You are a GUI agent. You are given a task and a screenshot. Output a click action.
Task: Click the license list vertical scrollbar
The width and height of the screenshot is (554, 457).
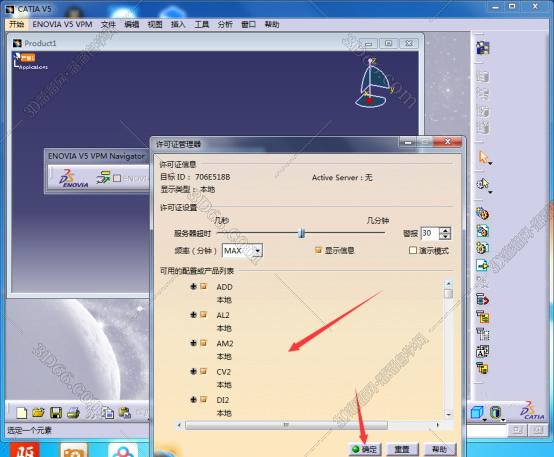click(448, 348)
